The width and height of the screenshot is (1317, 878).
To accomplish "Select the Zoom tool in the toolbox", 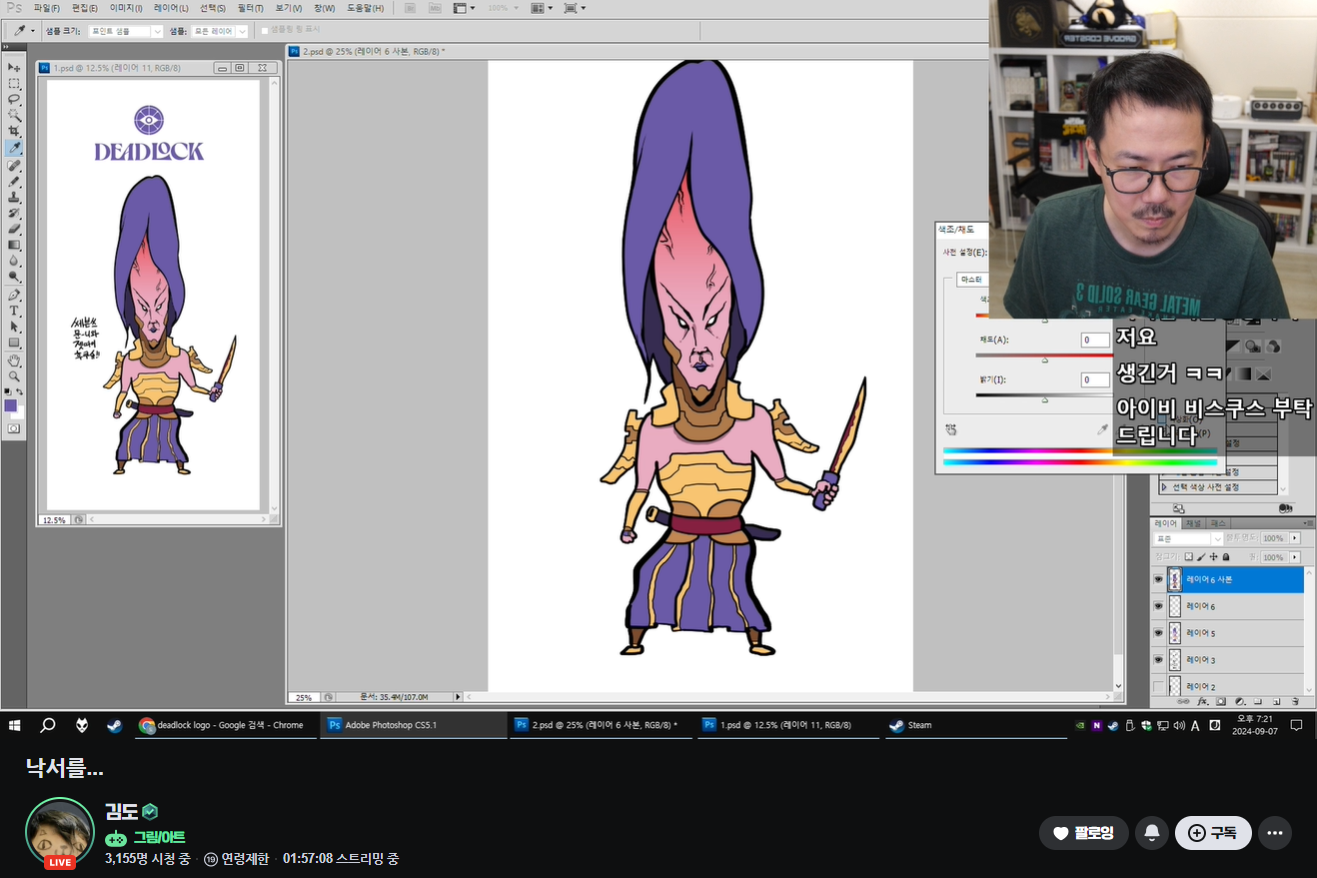I will (x=14, y=376).
